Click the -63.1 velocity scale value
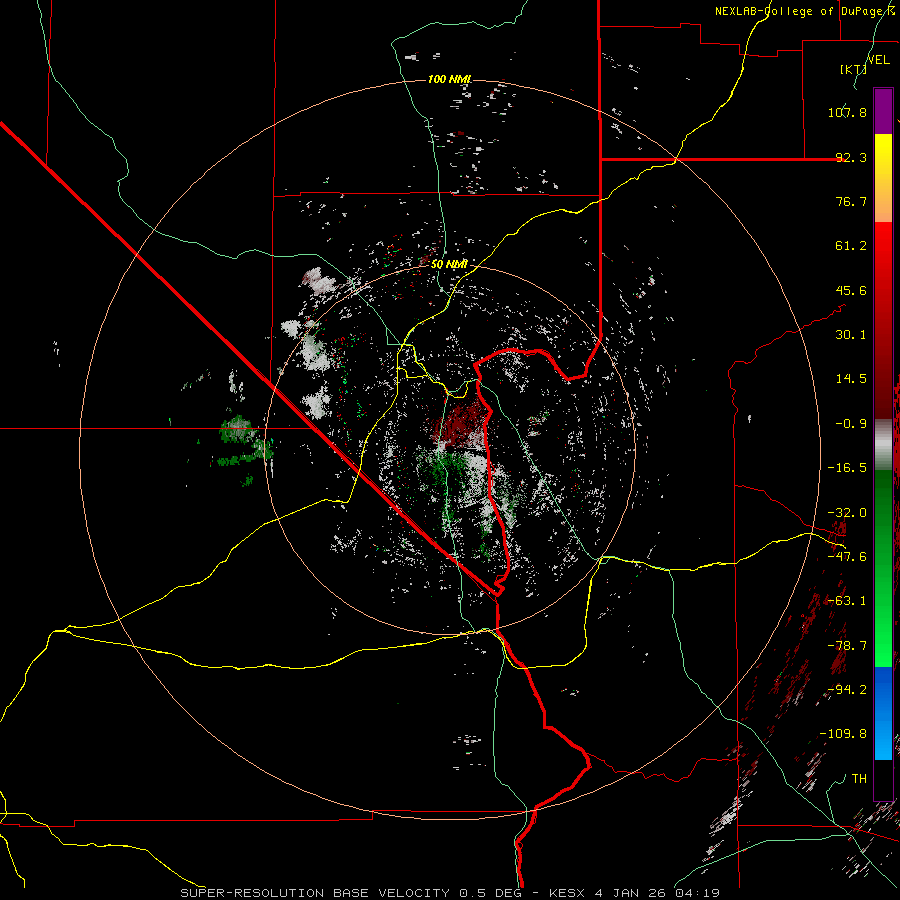Image resolution: width=900 pixels, height=900 pixels. pyautogui.click(x=847, y=601)
